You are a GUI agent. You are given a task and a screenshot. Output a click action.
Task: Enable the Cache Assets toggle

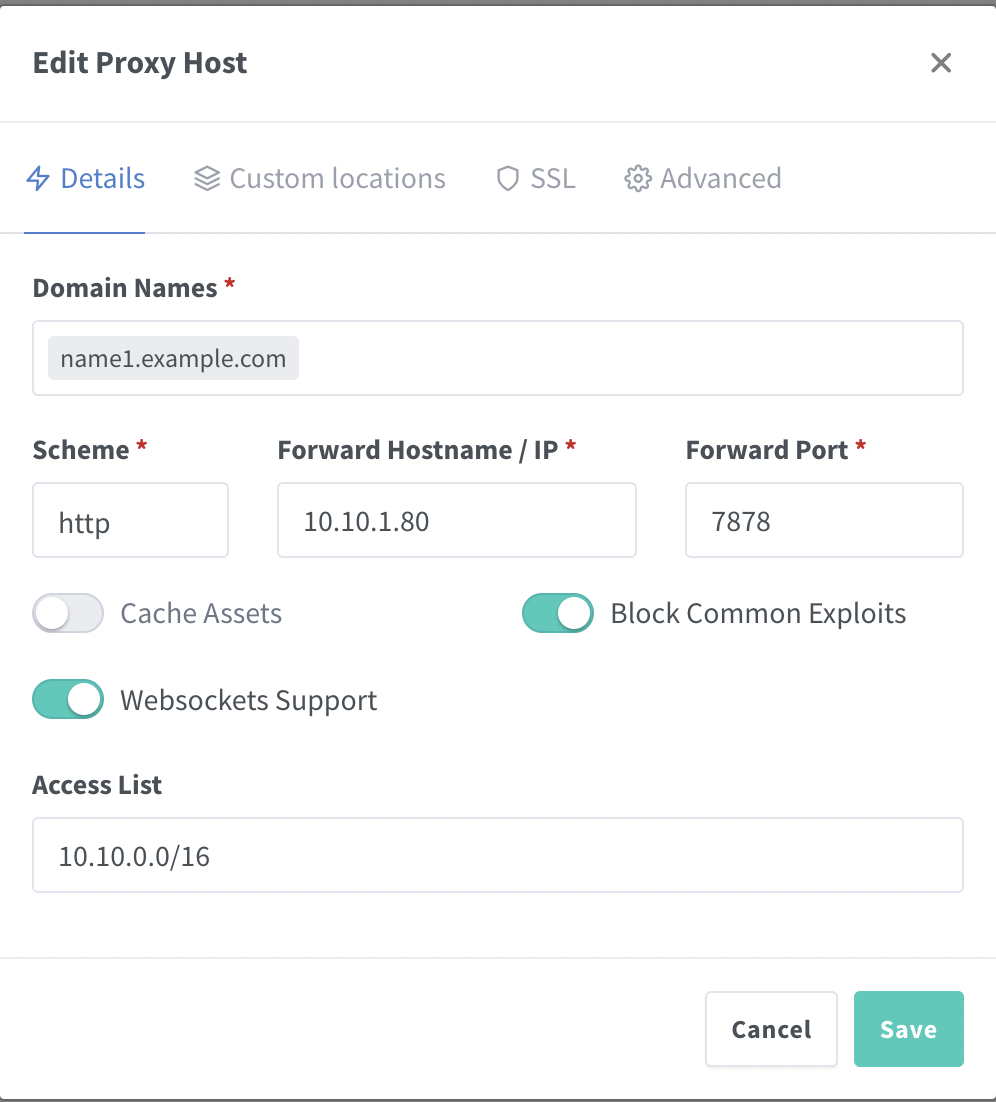pyautogui.click(x=68, y=613)
